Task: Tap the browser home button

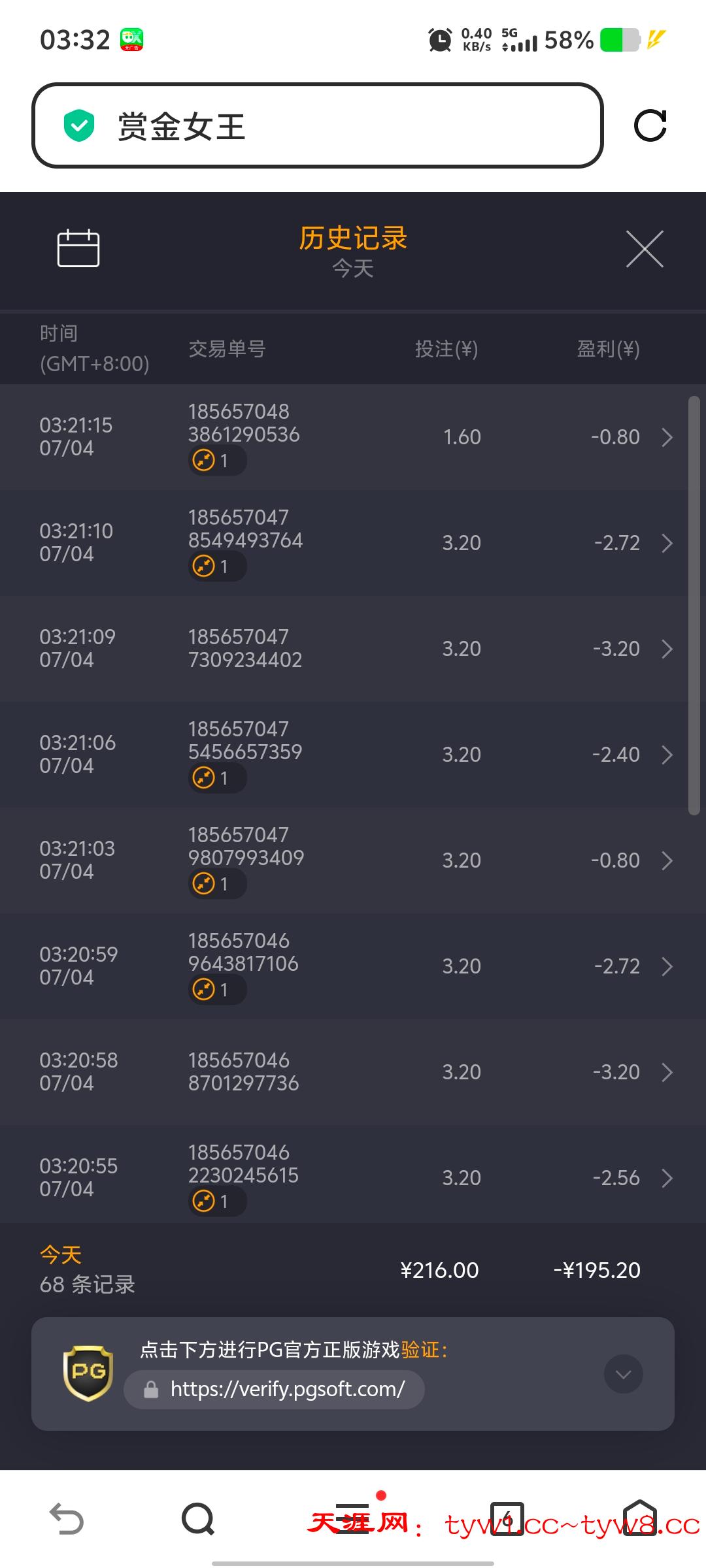Action: 639,1518
